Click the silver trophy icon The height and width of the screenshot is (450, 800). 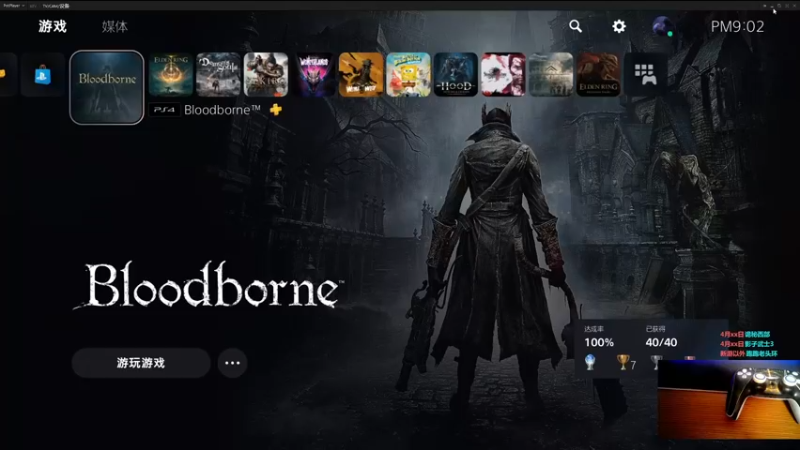[x=657, y=360]
